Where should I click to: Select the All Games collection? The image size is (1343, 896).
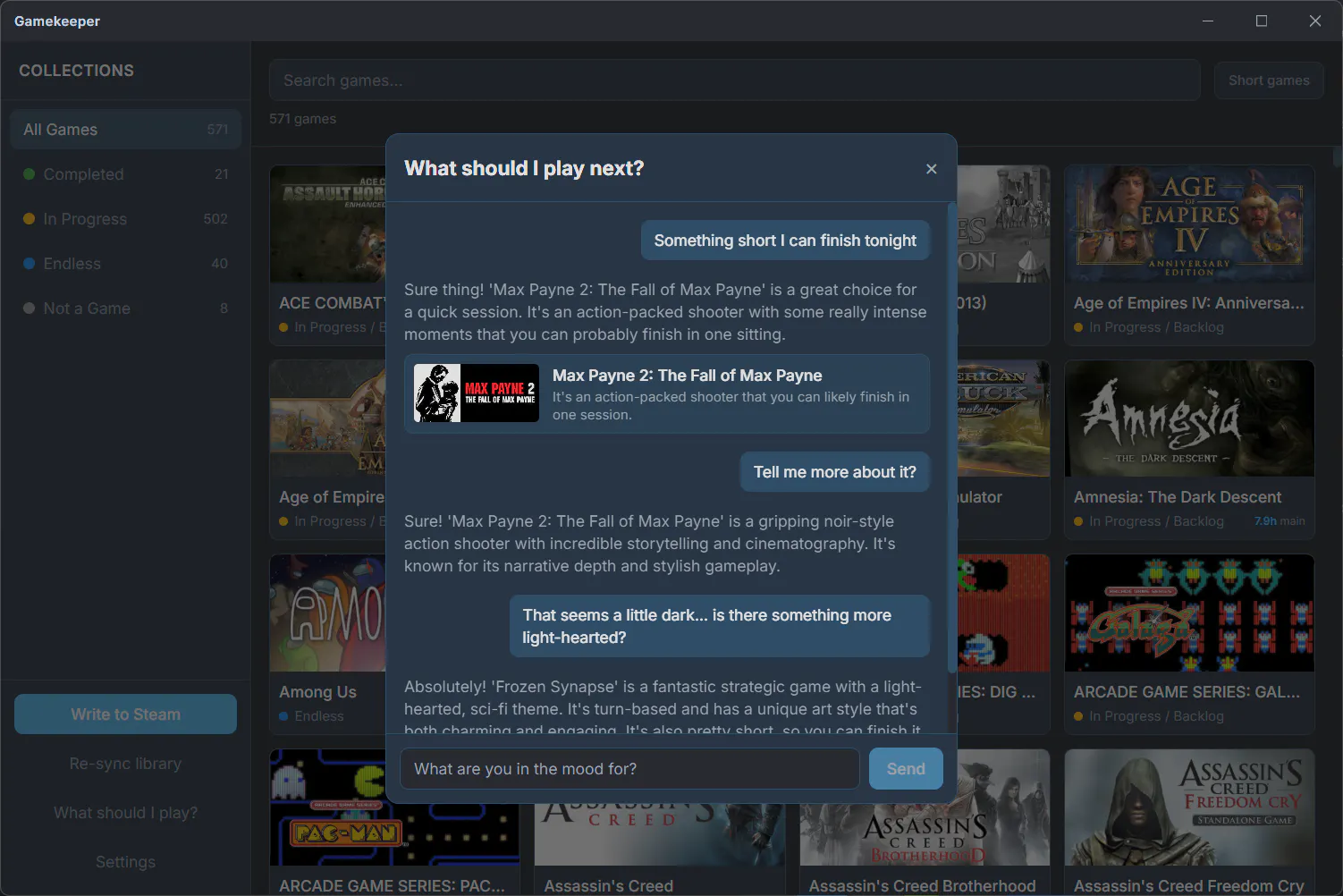[x=126, y=130]
